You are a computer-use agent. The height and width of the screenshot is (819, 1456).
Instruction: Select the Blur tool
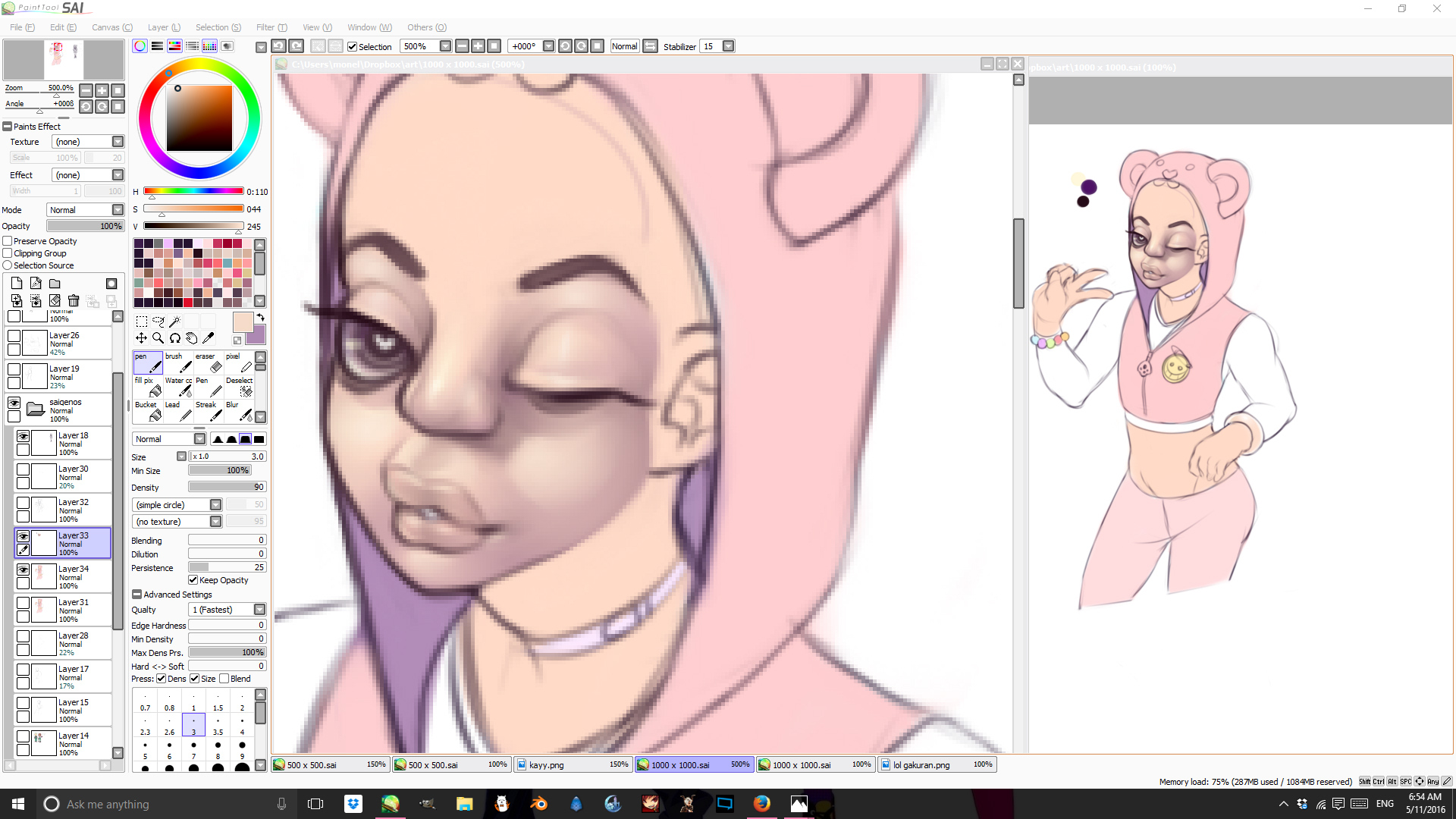pyautogui.click(x=239, y=412)
